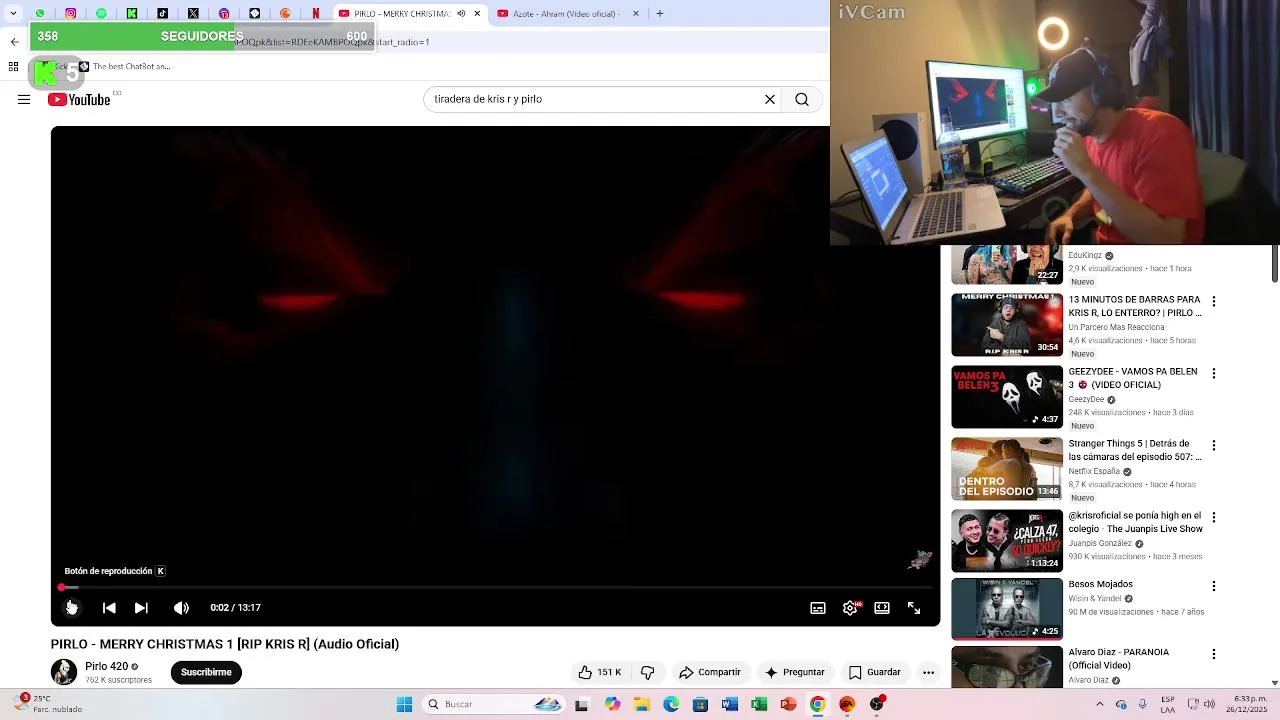Open the Netflix pinned tab
Viewport: 1280px width, 720px height.
point(316,13)
